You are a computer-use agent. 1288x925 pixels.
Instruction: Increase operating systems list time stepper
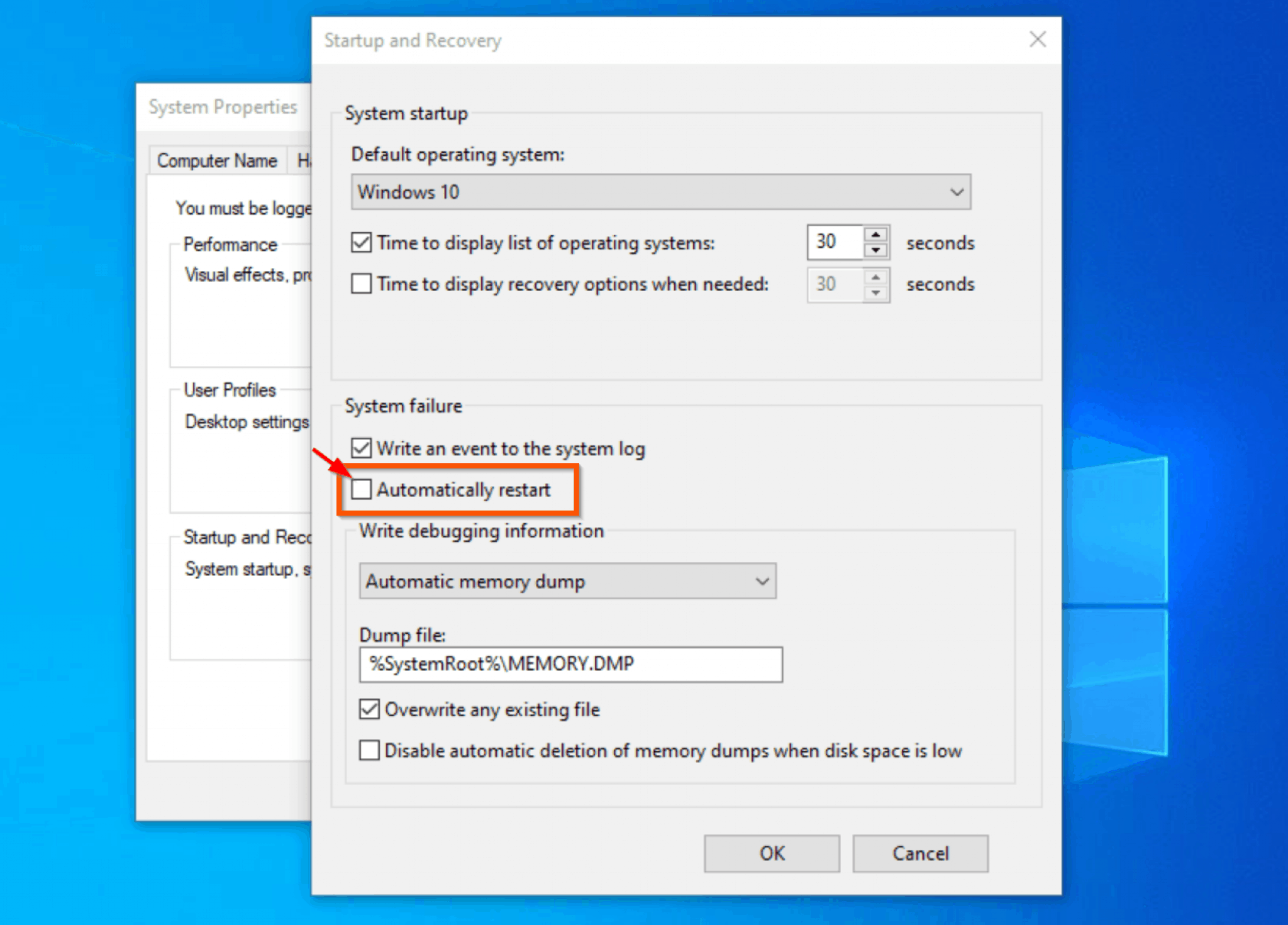(875, 235)
